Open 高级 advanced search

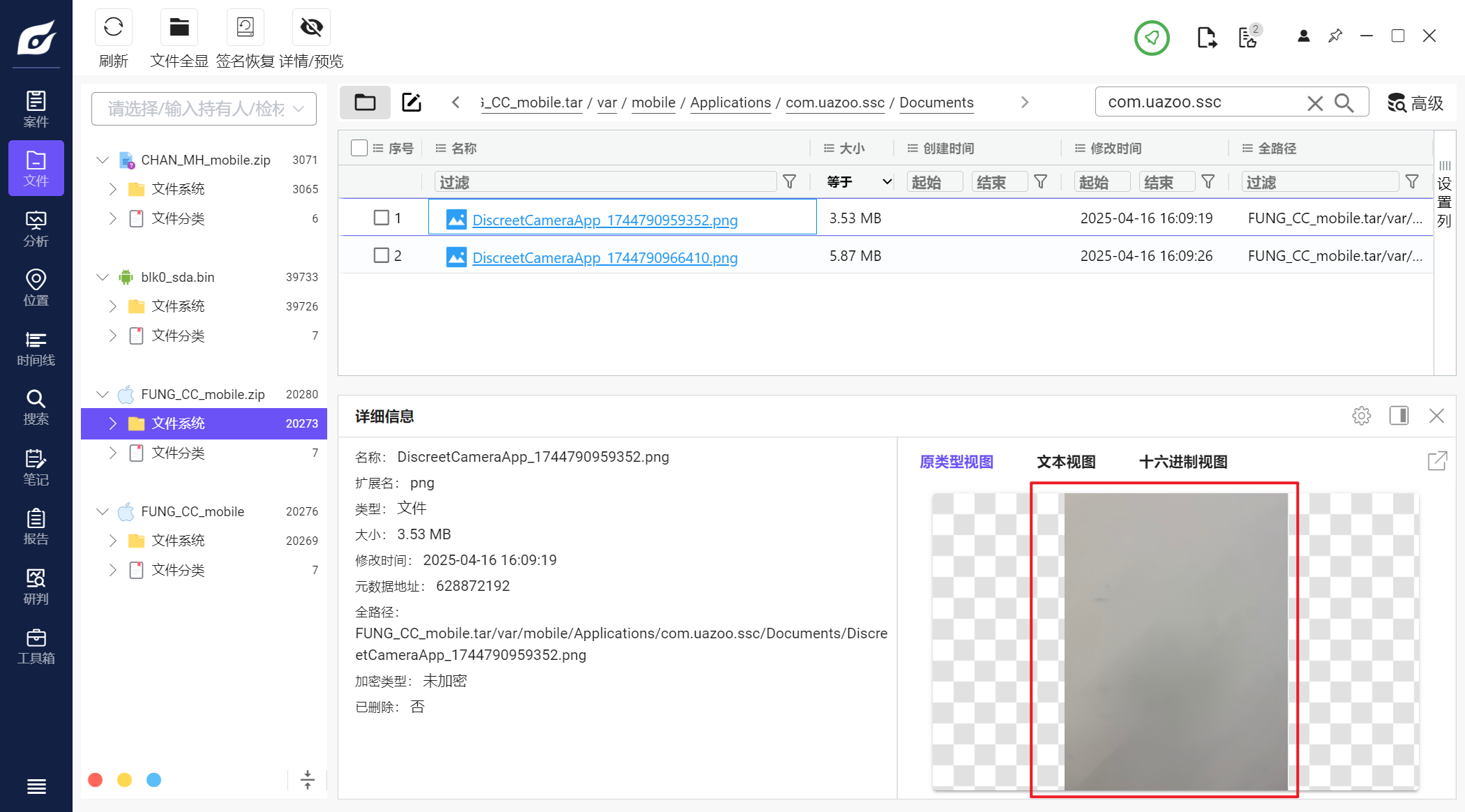pyautogui.click(x=1415, y=103)
